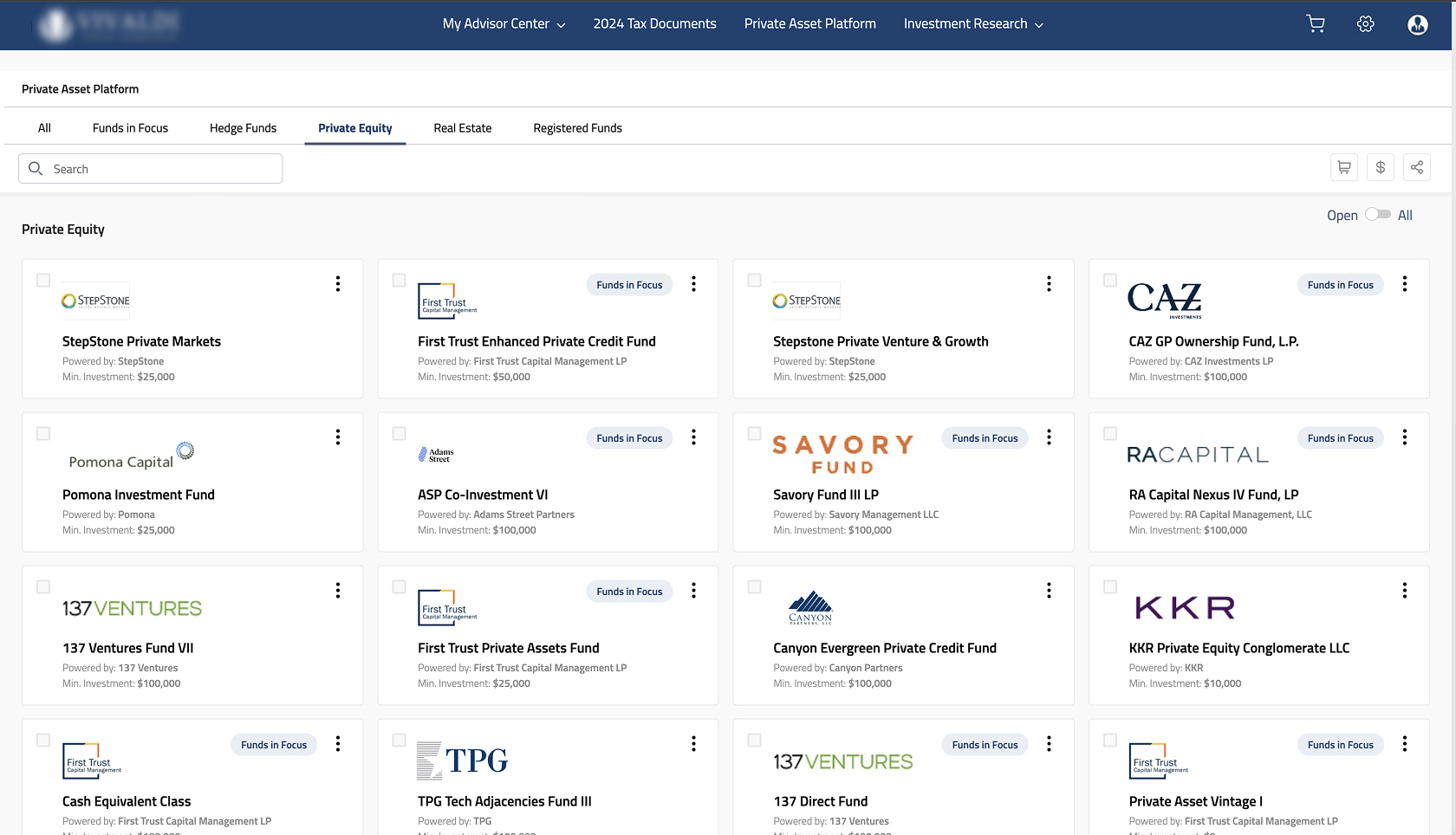Click the cart icon button beside the dollar icon

pyautogui.click(x=1344, y=167)
